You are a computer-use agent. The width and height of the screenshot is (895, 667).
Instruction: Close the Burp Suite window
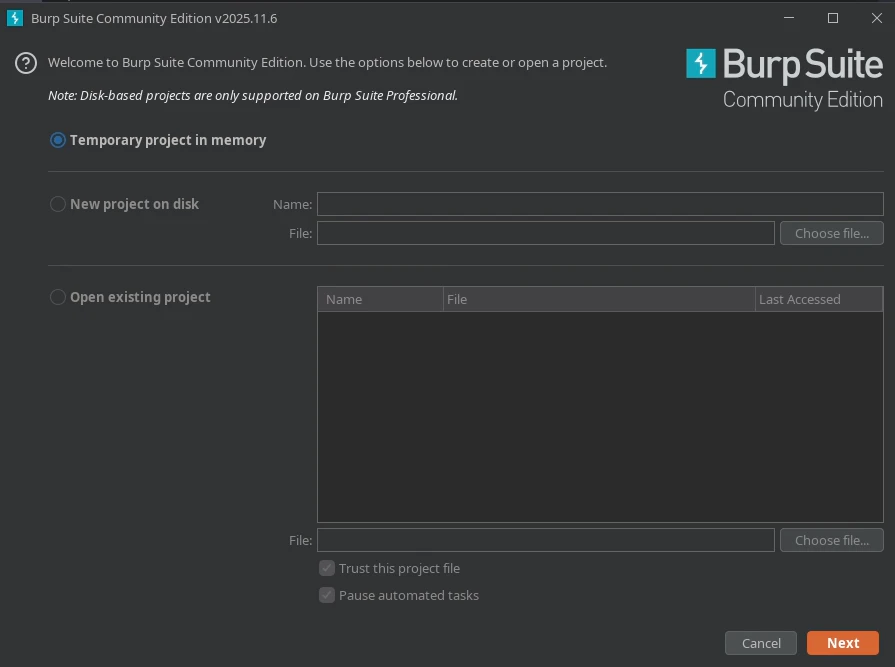[x=877, y=18]
